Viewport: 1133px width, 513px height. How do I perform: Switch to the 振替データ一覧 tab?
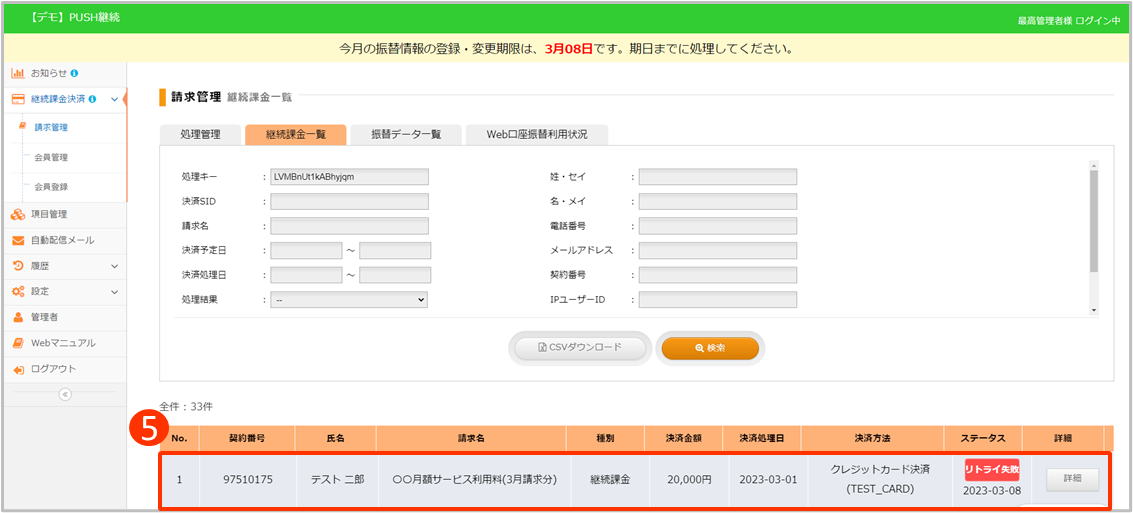click(405, 134)
